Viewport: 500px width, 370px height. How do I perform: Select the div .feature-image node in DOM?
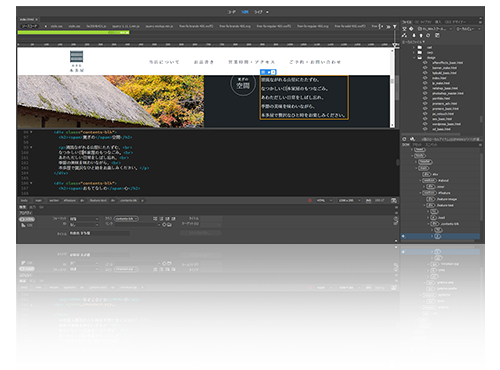[x=442, y=199]
